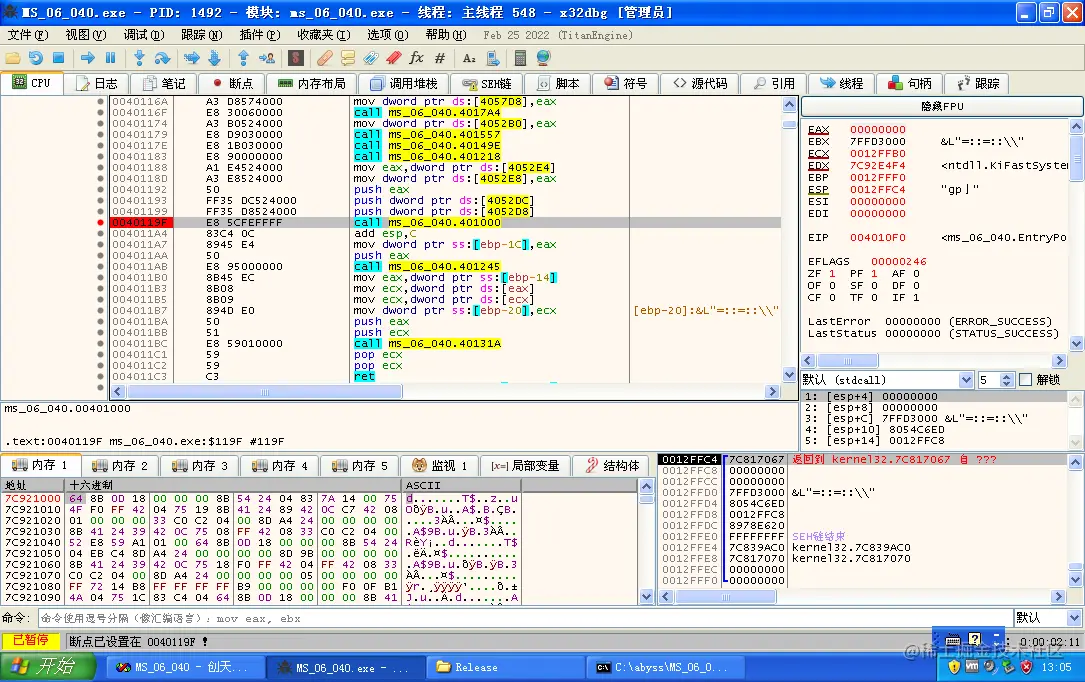
Task: Click disassembly scrollbar down arrow
Action: 789,374
